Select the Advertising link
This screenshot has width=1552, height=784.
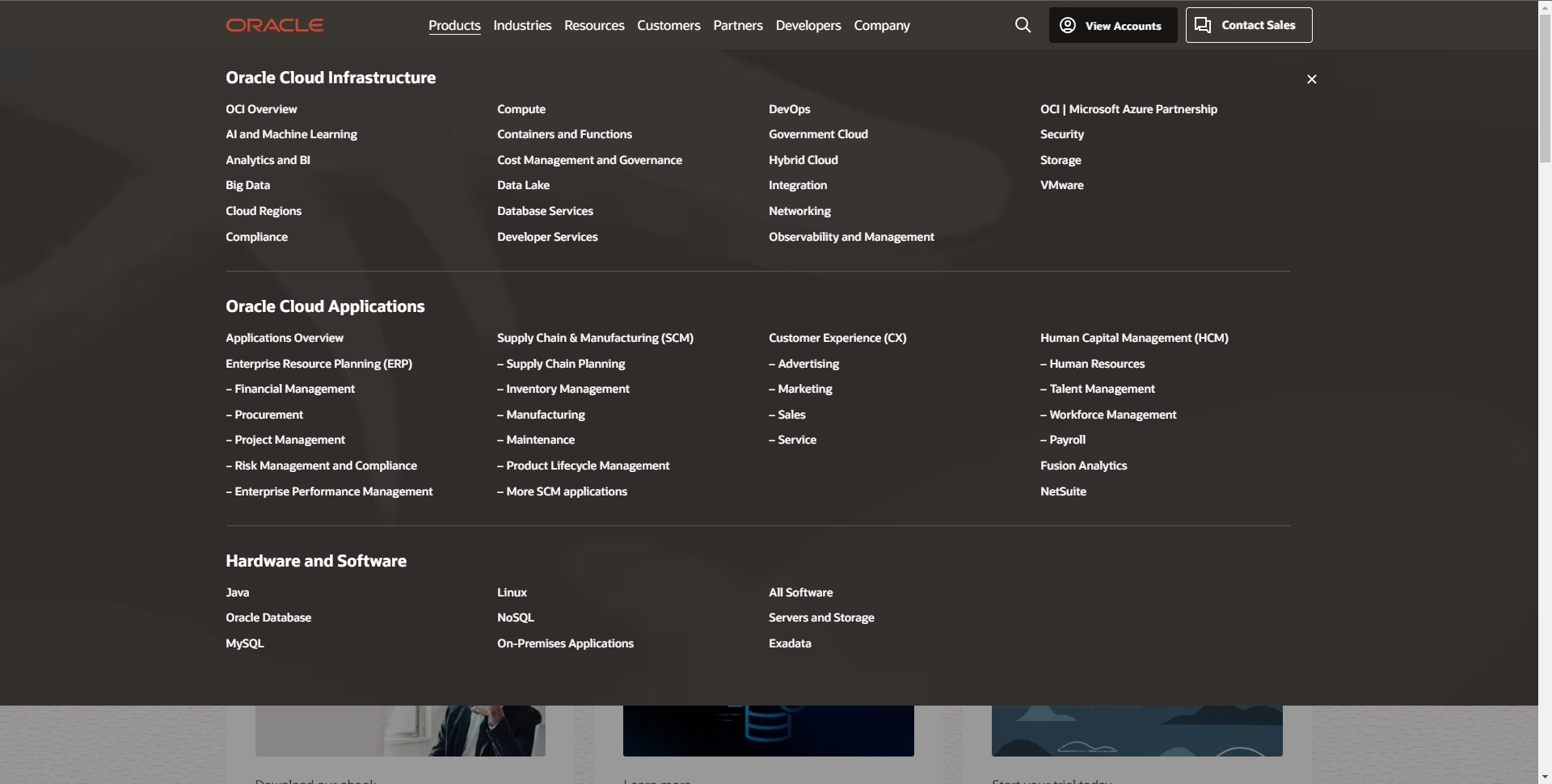point(803,364)
